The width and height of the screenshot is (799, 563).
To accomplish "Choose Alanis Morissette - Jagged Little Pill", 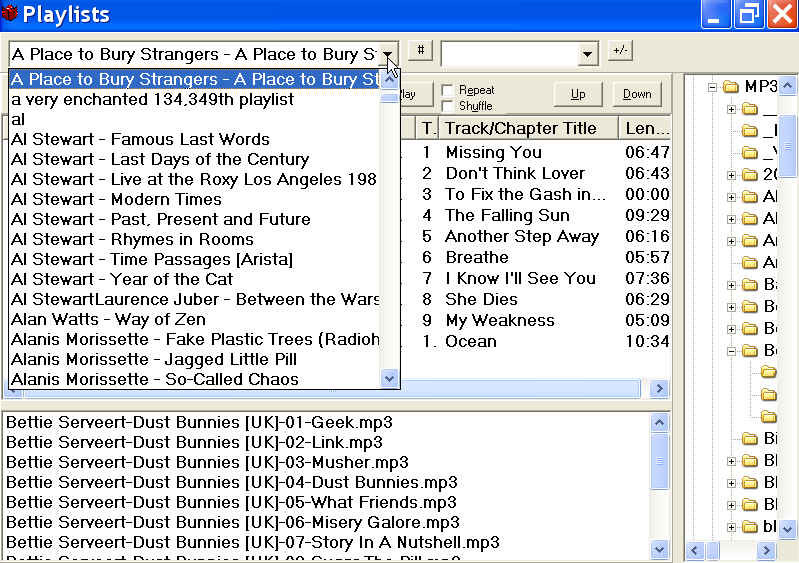I will [195, 359].
